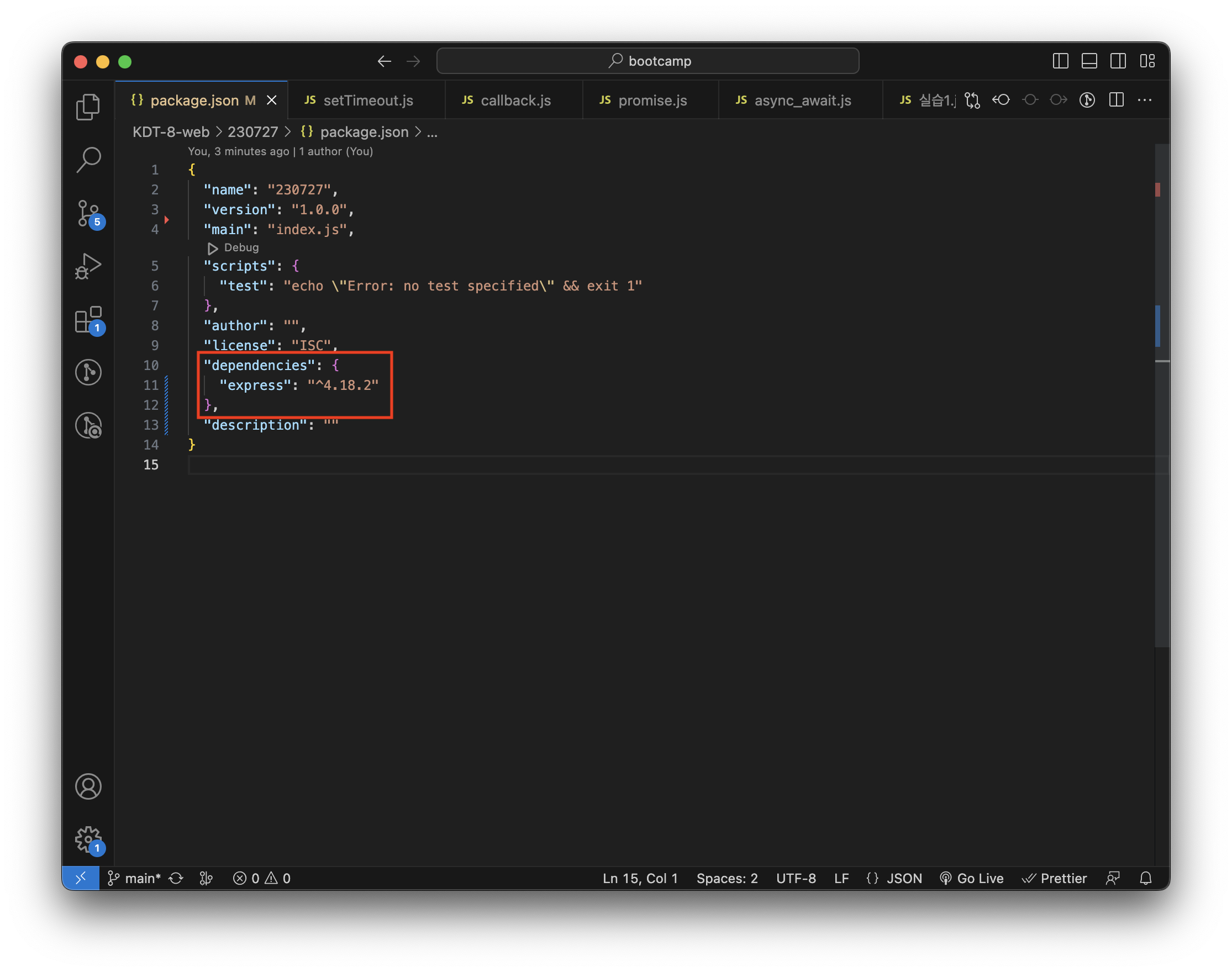The height and width of the screenshot is (972, 1232).
Task: Open KDT-8-web breadcrumb segment
Action: pyautogui.click(x=171, y=132)
